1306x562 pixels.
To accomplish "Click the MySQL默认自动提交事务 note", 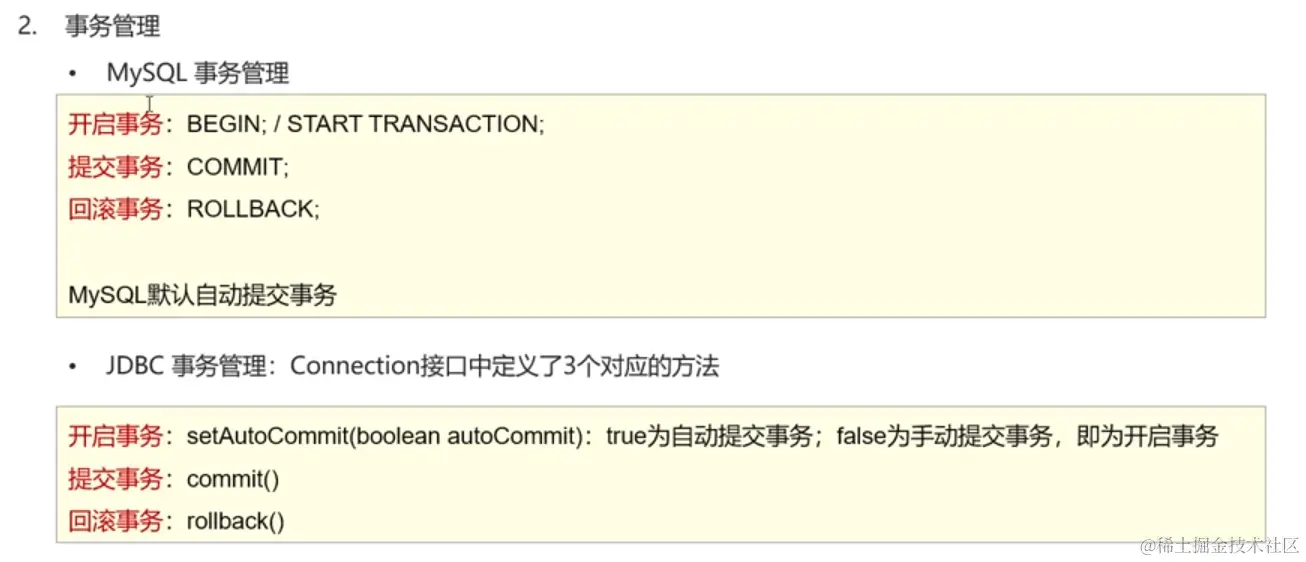I will [202, 295].
